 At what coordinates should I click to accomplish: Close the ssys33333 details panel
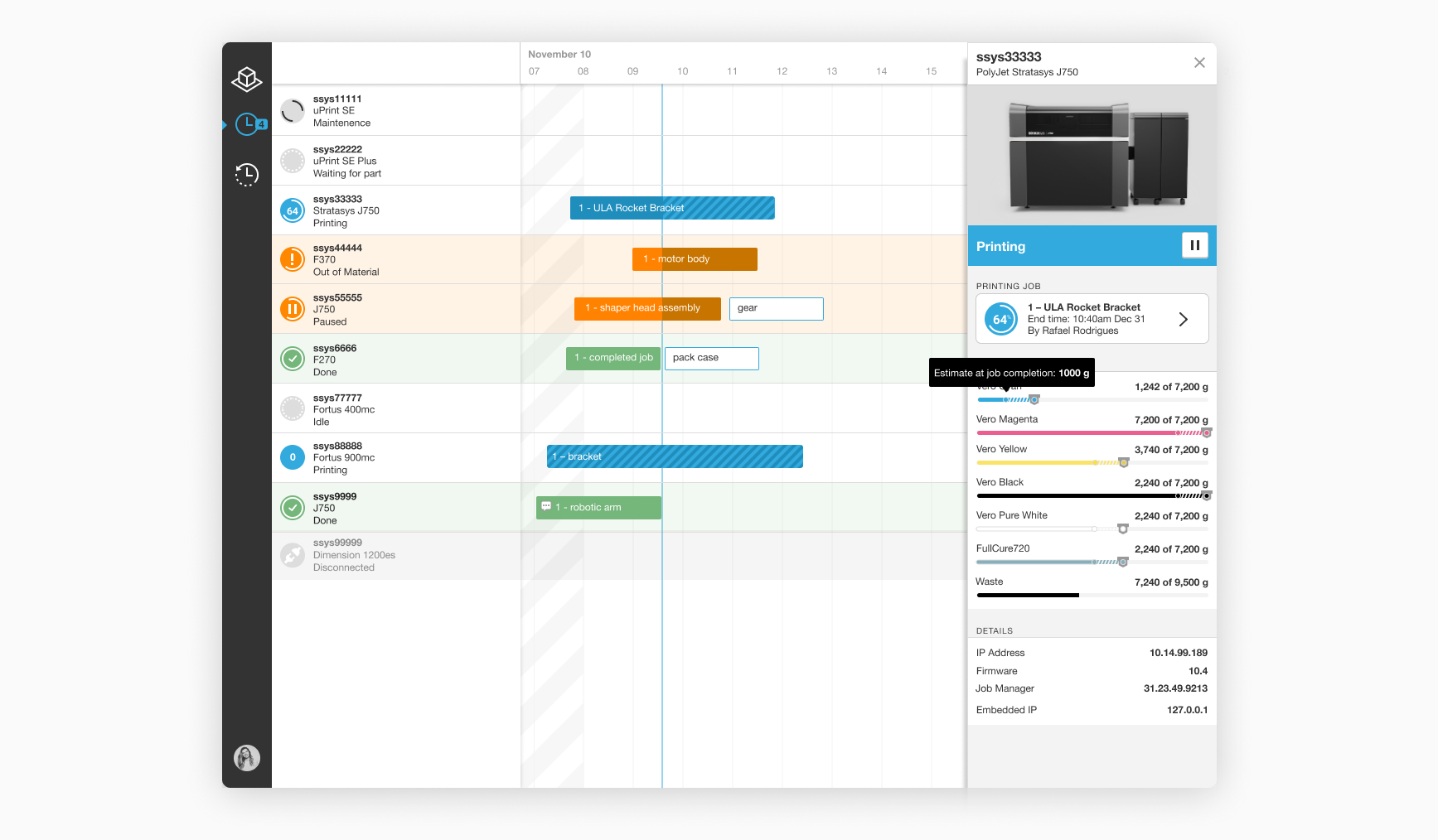coord(1199,63)
